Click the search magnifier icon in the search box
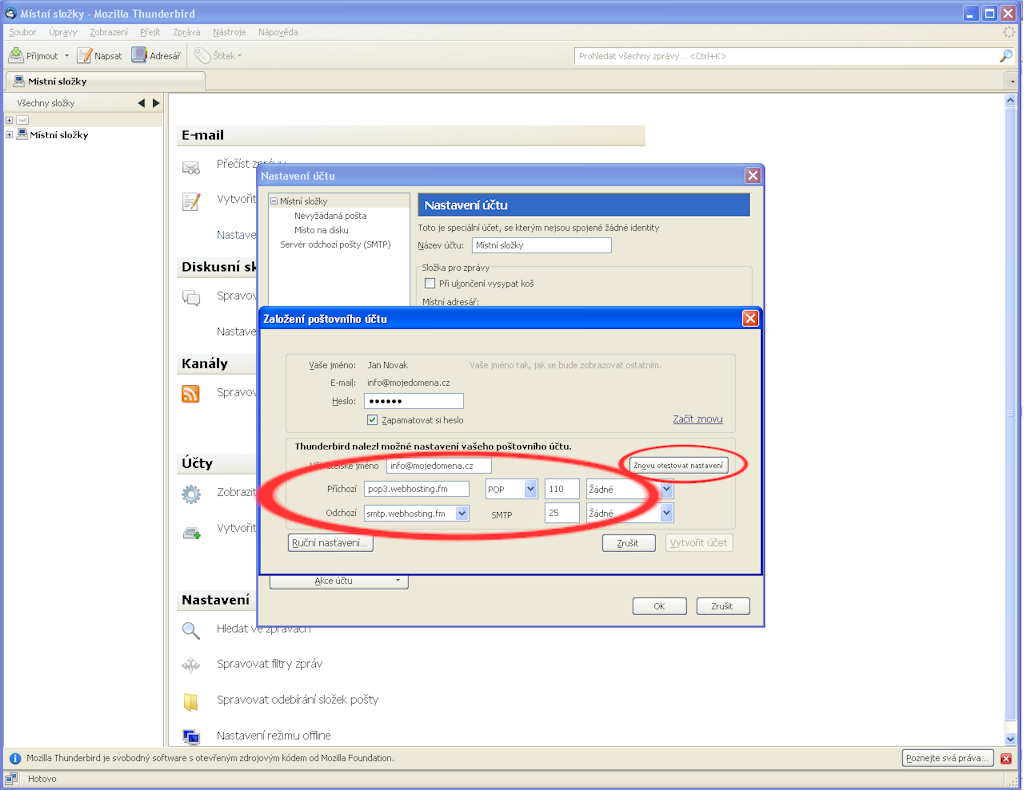Screen dimensions: 1024x791 1006,56
